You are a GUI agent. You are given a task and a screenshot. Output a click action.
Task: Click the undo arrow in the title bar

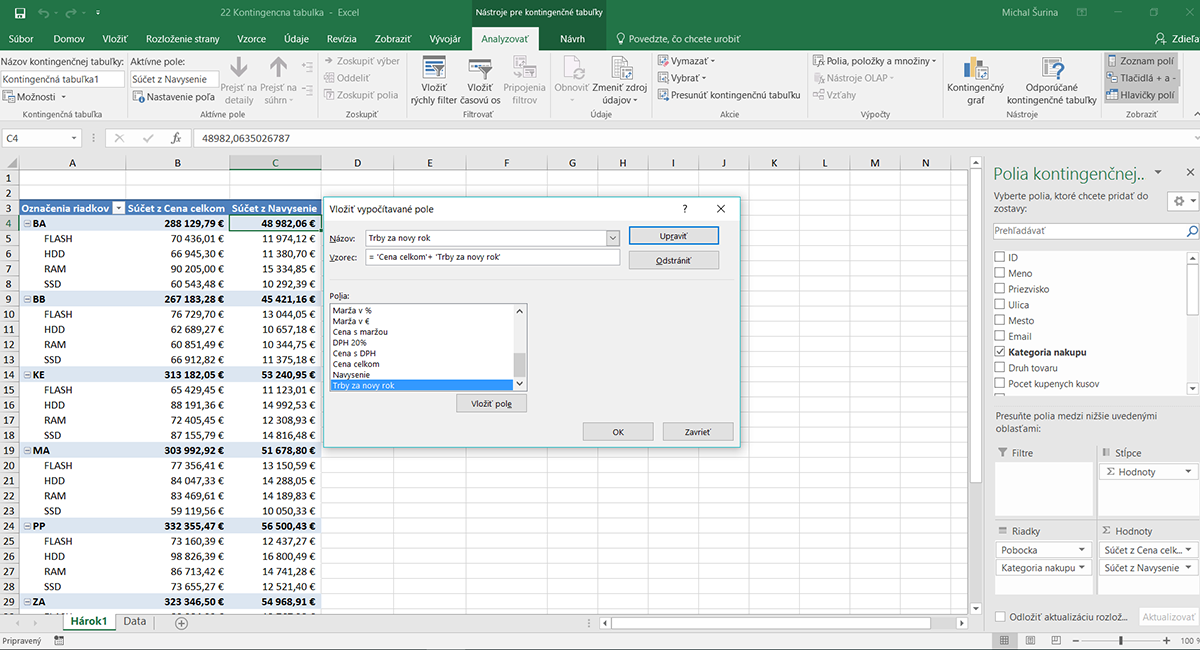[x=44, y=12]
